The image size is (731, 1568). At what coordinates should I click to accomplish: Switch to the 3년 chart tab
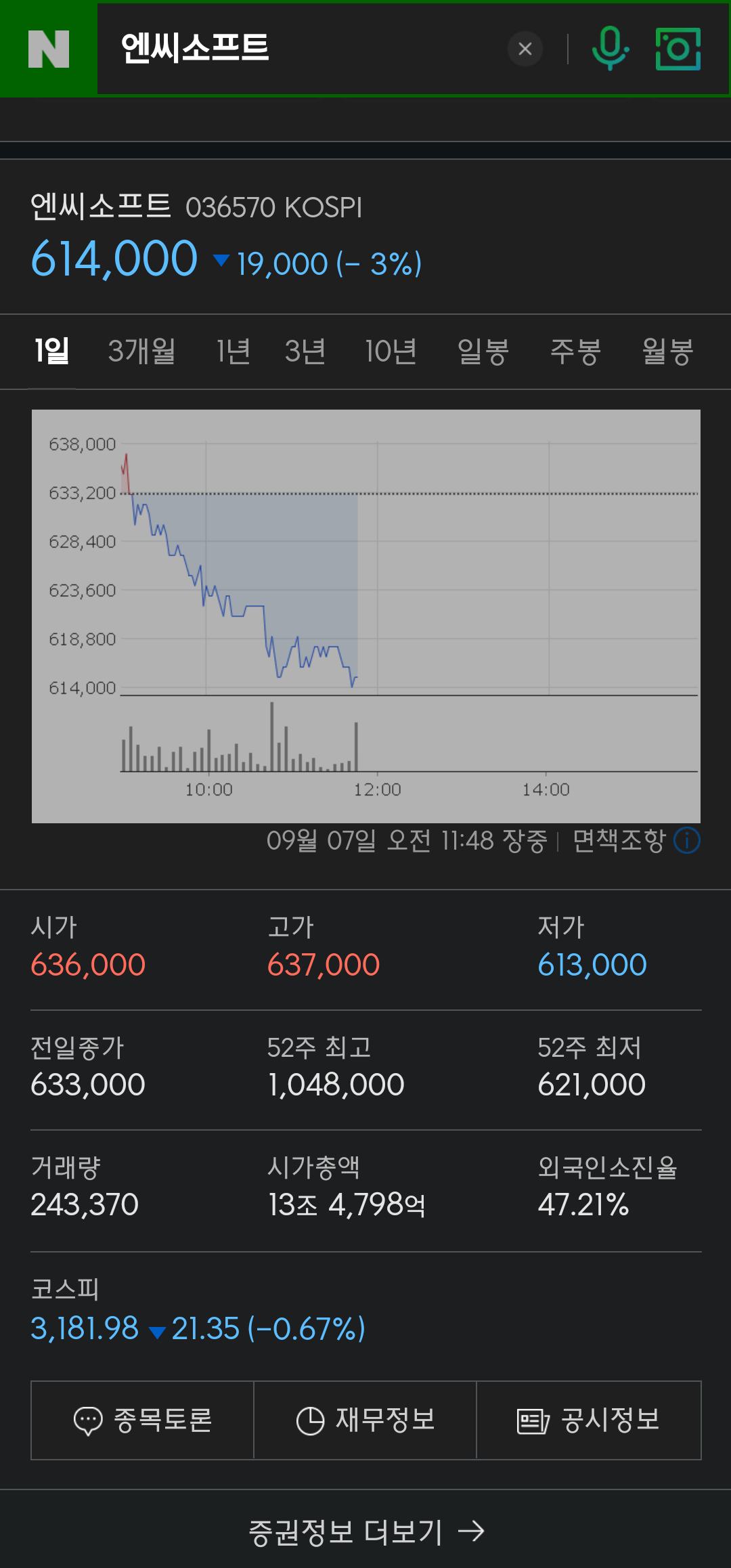(305, 351)
